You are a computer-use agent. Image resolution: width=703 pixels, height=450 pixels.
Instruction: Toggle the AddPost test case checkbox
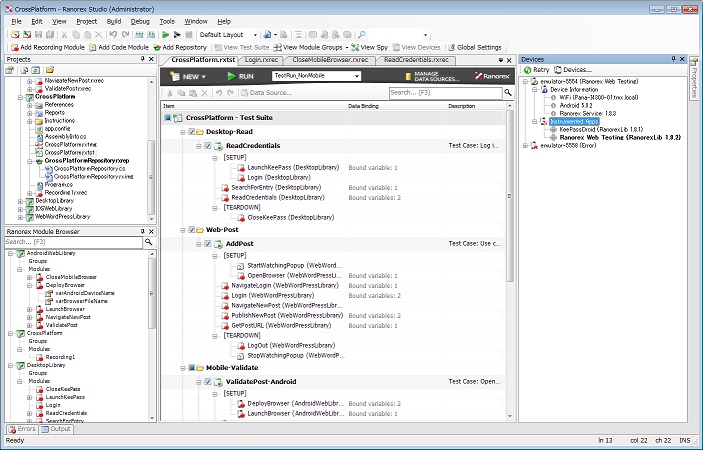coord(208,243)
